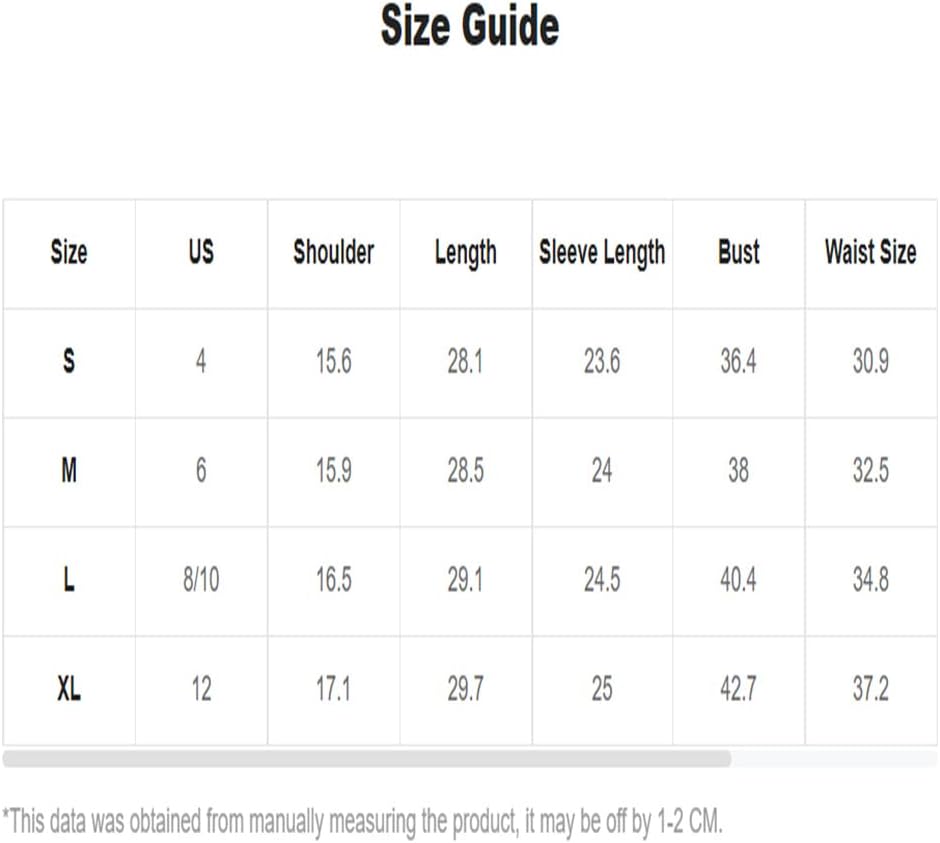The width and height of the screenshot is (940, 843).
Task: Select the 37.2 waist size cell
Action: [870, 688]
